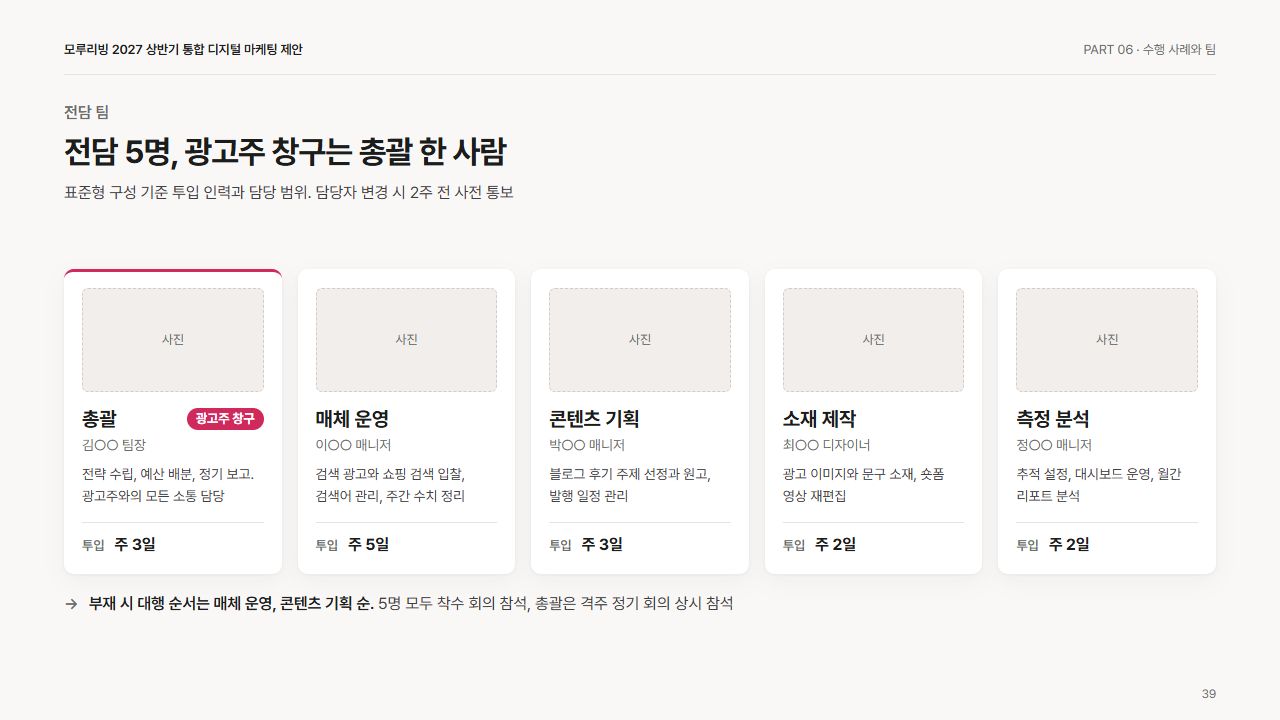The width and height of the screenshot is (1280, 720).
Task: Click the photo placeholder in the 소재 제작 card
Action: click(x=873, y=340)
